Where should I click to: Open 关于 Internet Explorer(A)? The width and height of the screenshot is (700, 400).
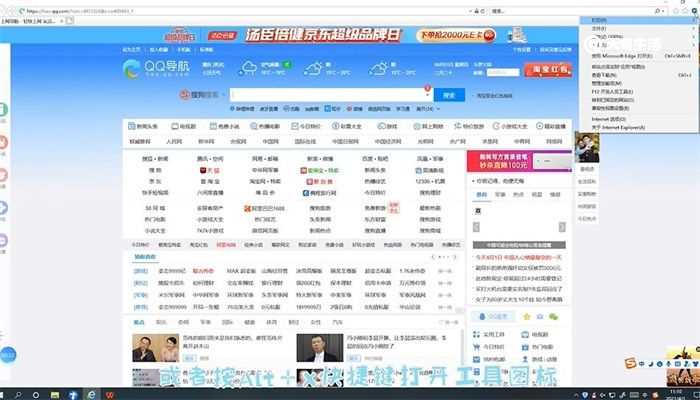pyautogui.click(x=639, y=128)
